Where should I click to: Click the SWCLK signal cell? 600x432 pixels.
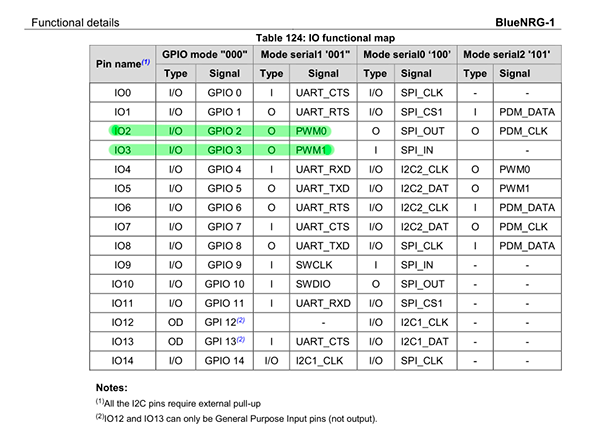[310, 264]
